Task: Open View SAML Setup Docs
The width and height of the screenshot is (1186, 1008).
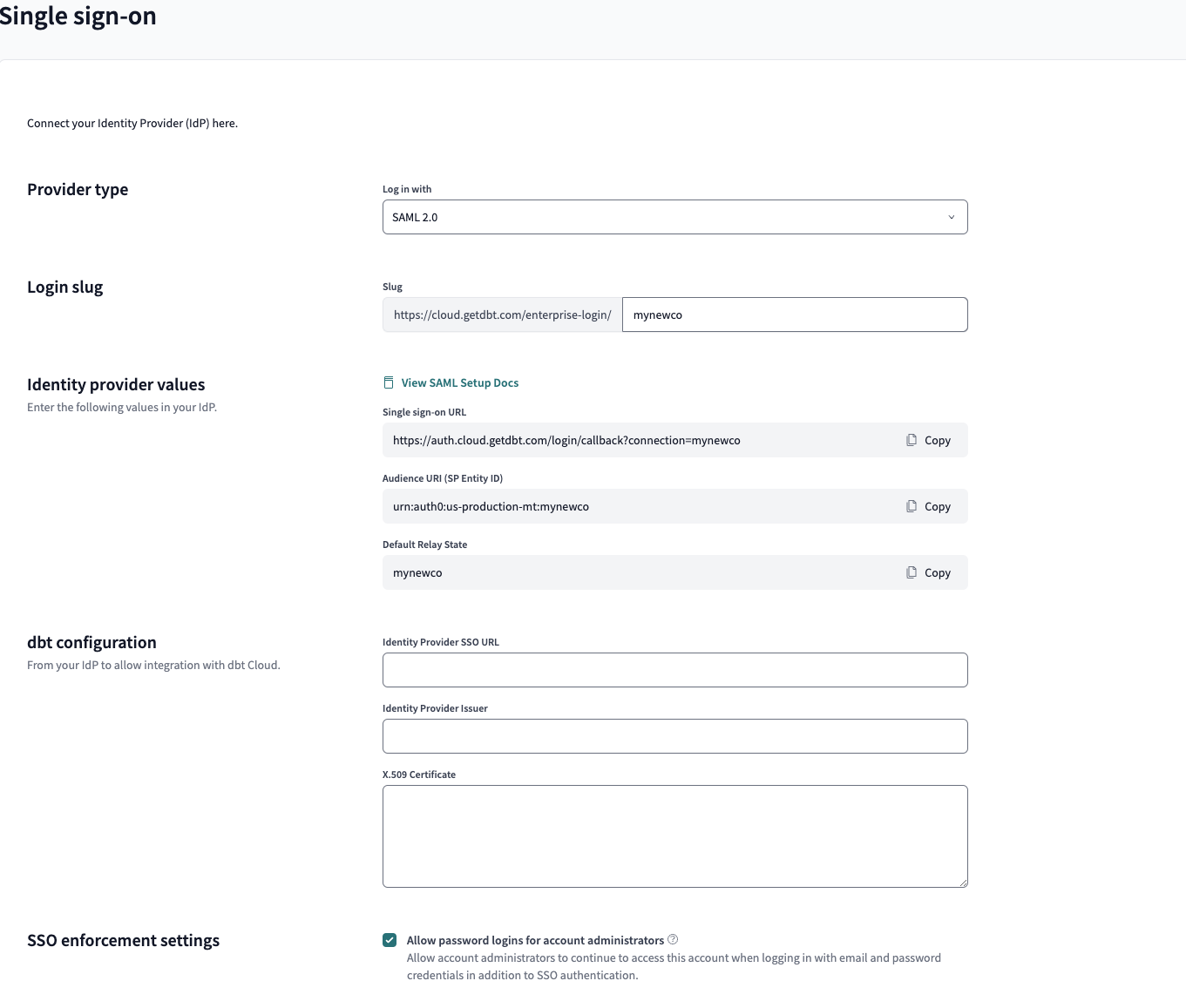Action: point(460,382)
